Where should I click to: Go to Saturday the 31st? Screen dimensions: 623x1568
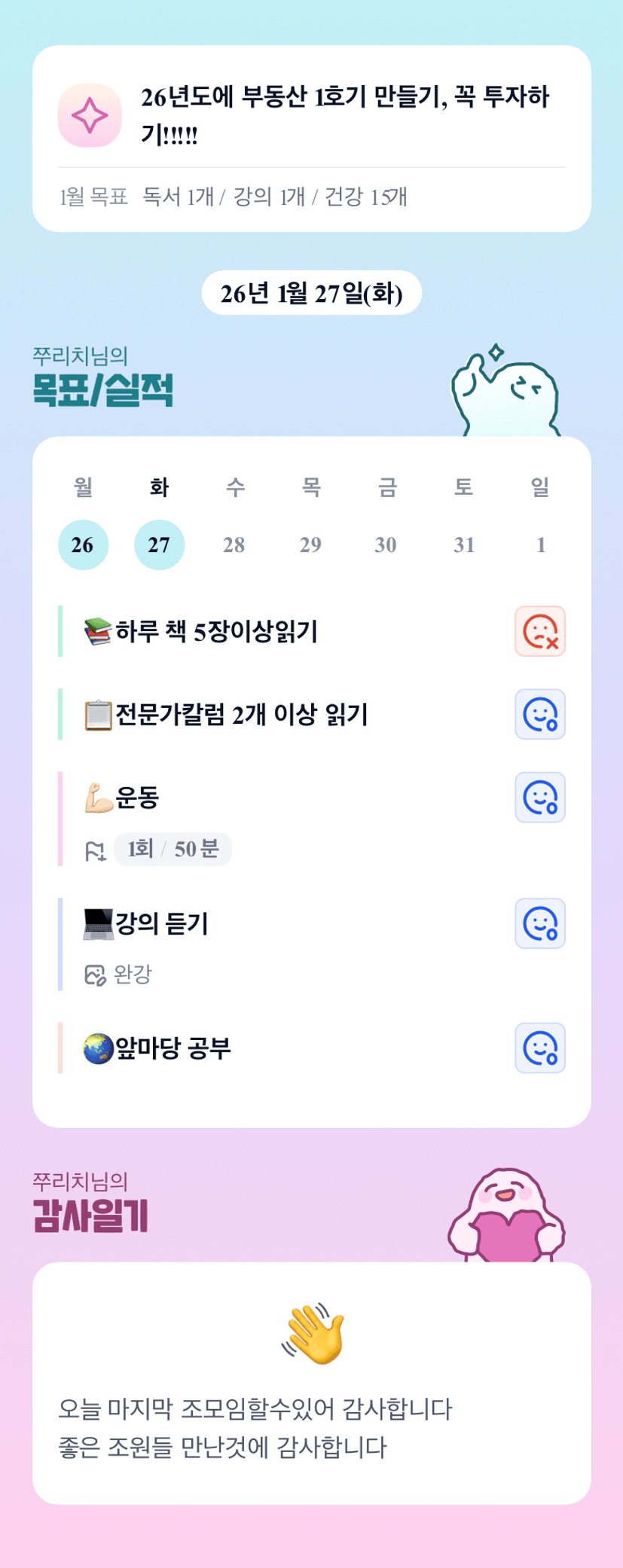[x=464, y=545]
